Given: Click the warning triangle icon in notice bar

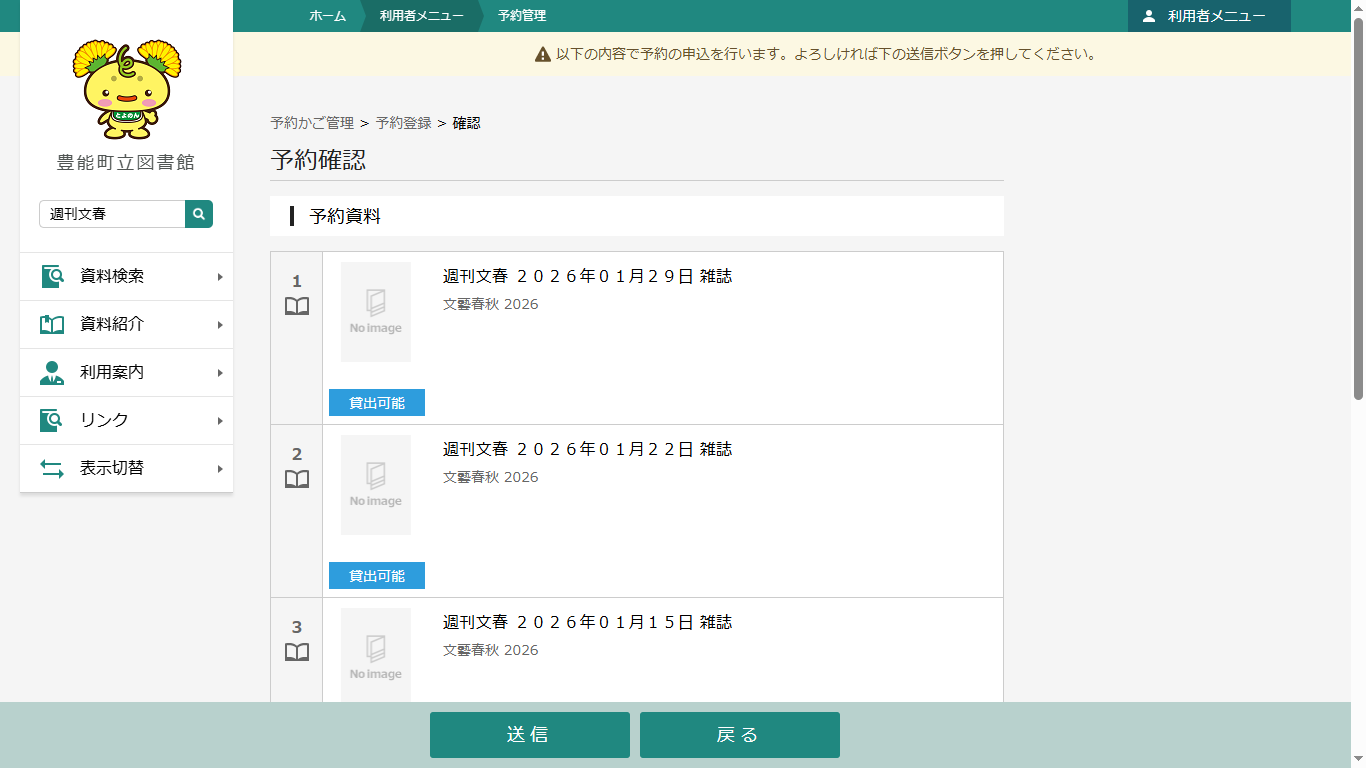Looking at the screenshot, I should coord(543,54).
